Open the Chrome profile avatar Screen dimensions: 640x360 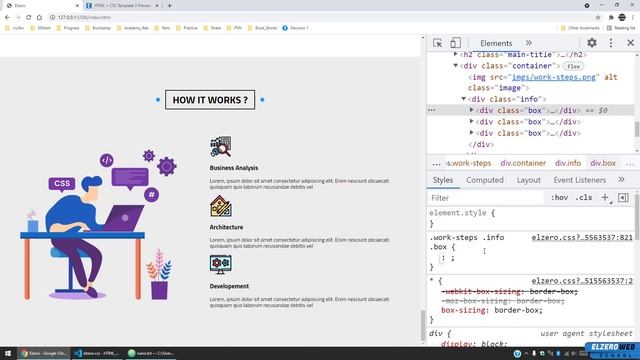click(x=622, y=17)
